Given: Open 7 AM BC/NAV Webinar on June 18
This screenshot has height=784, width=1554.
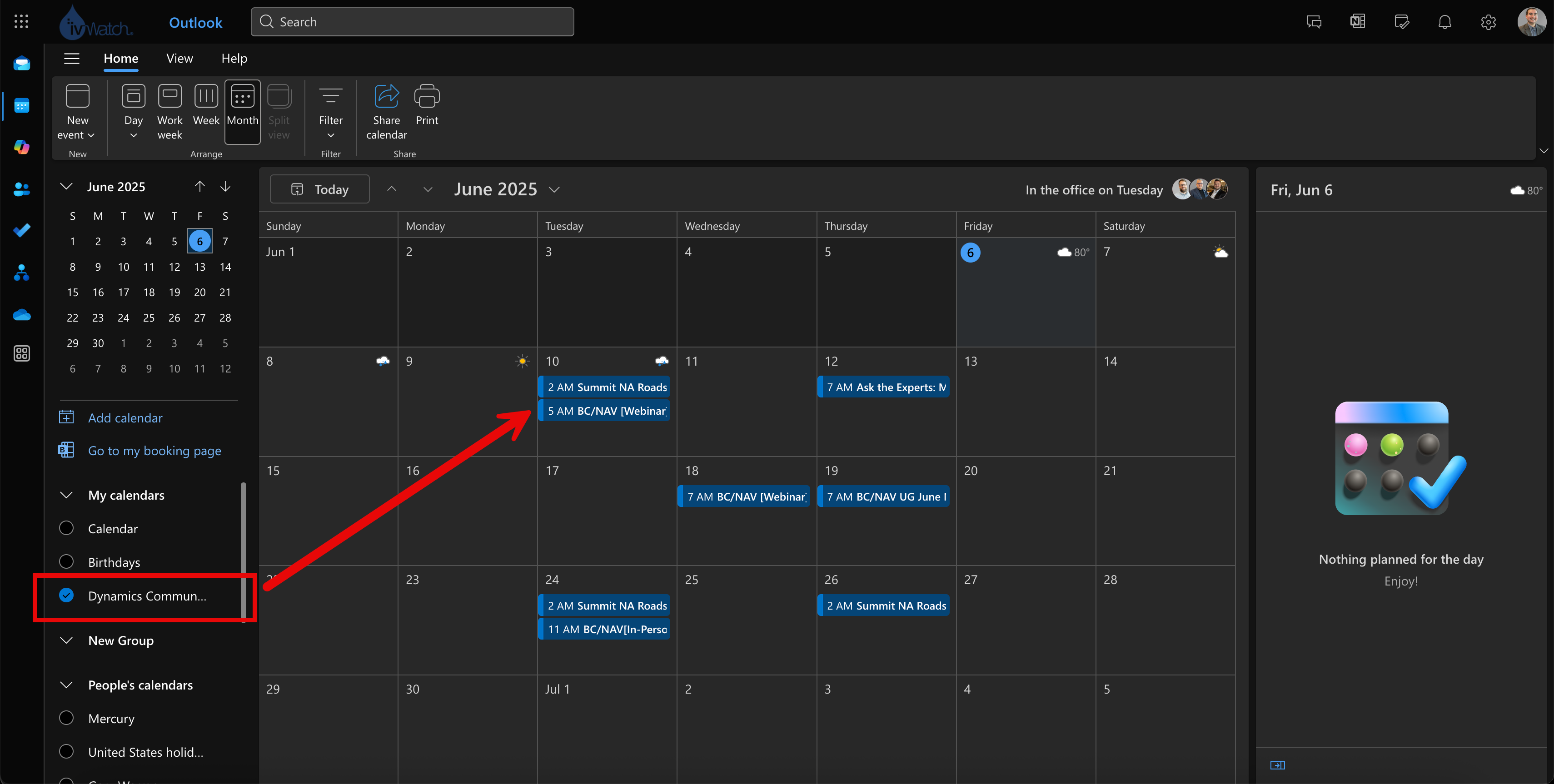Looking at the screenshot, I should coord(744,496).
